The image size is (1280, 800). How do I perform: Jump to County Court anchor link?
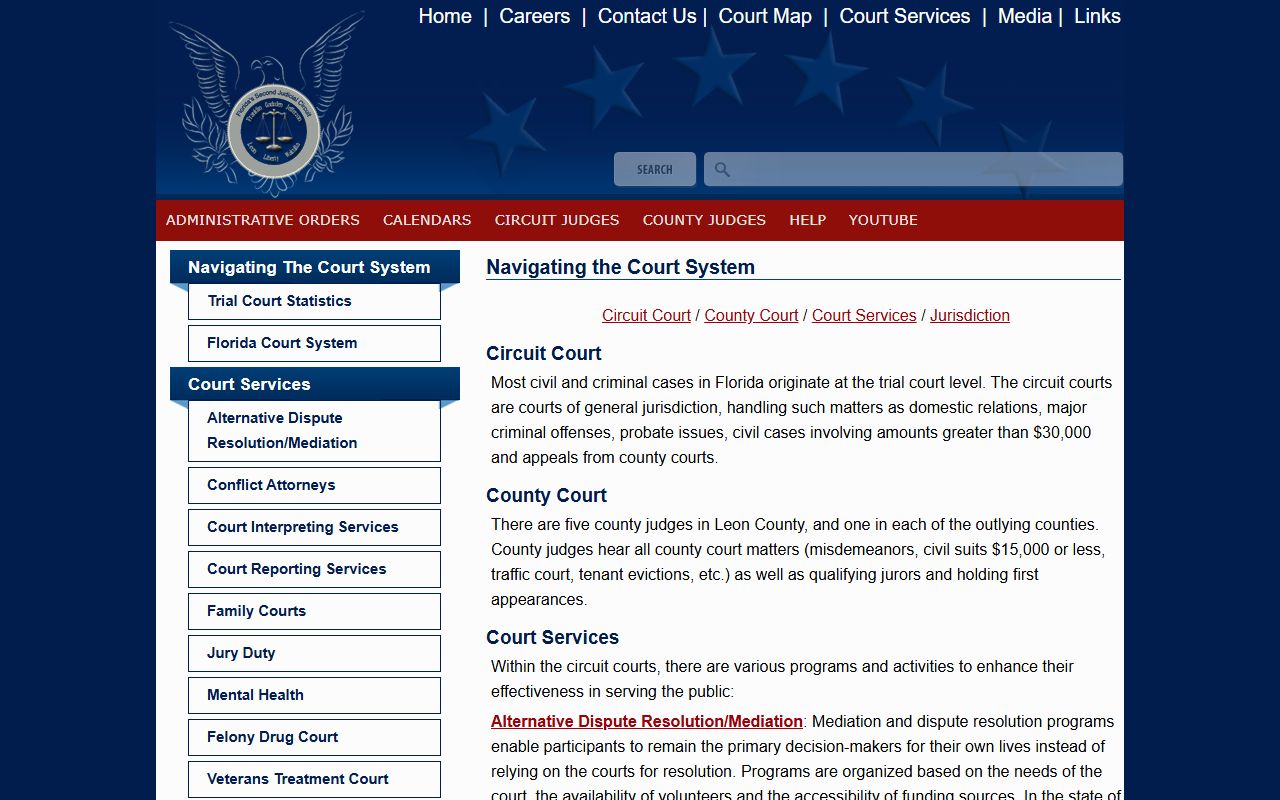751,315
